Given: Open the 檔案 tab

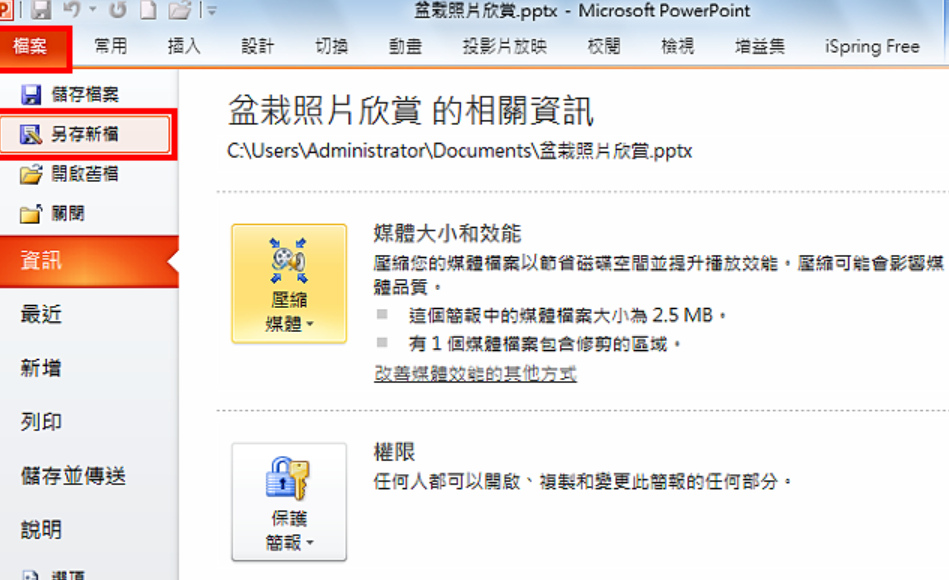Looking at the screenshot, I should pyautogui.click(x=30, y=46).
